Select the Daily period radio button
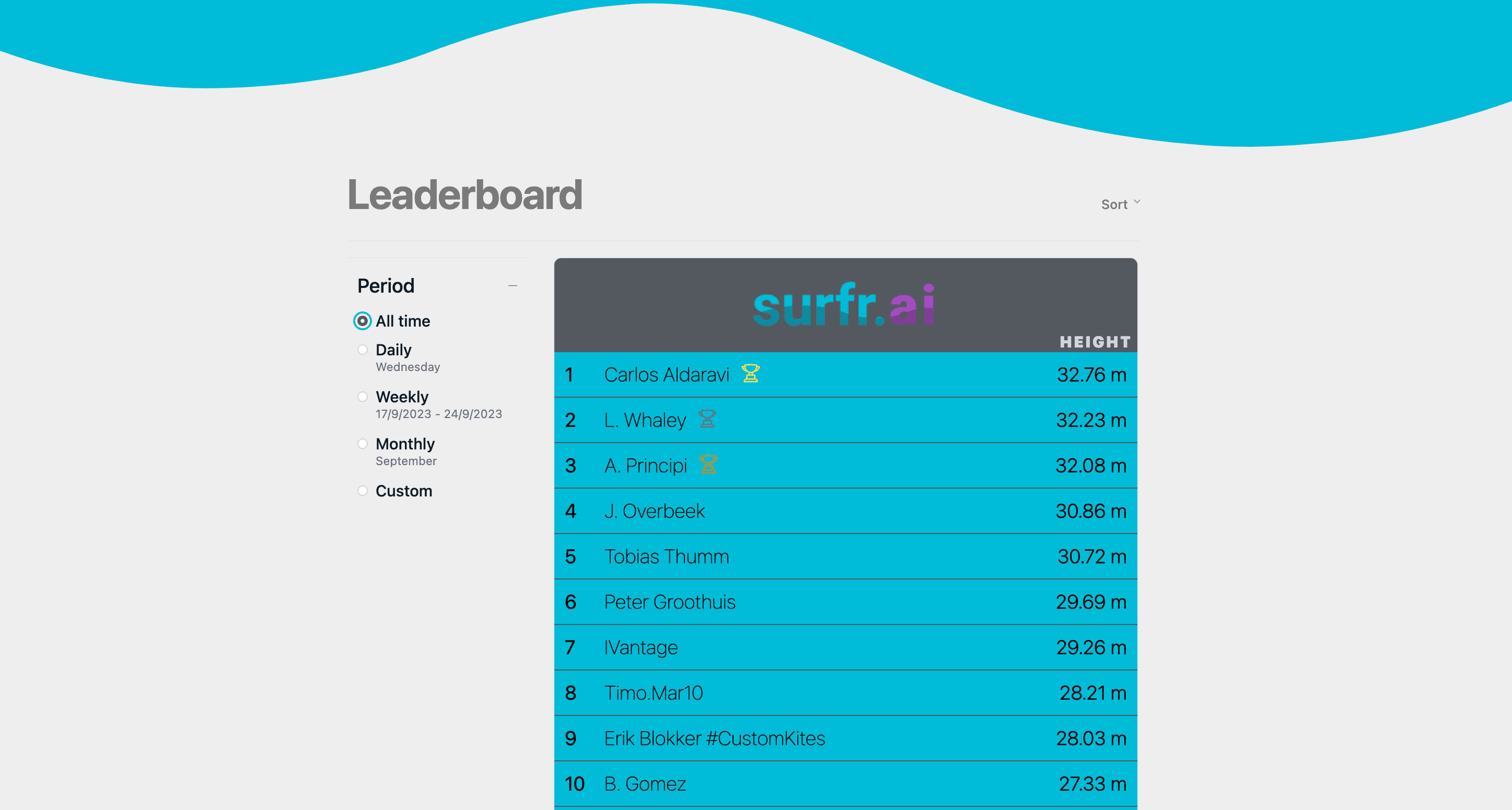 pyautogui.click(x=363, y=350)
